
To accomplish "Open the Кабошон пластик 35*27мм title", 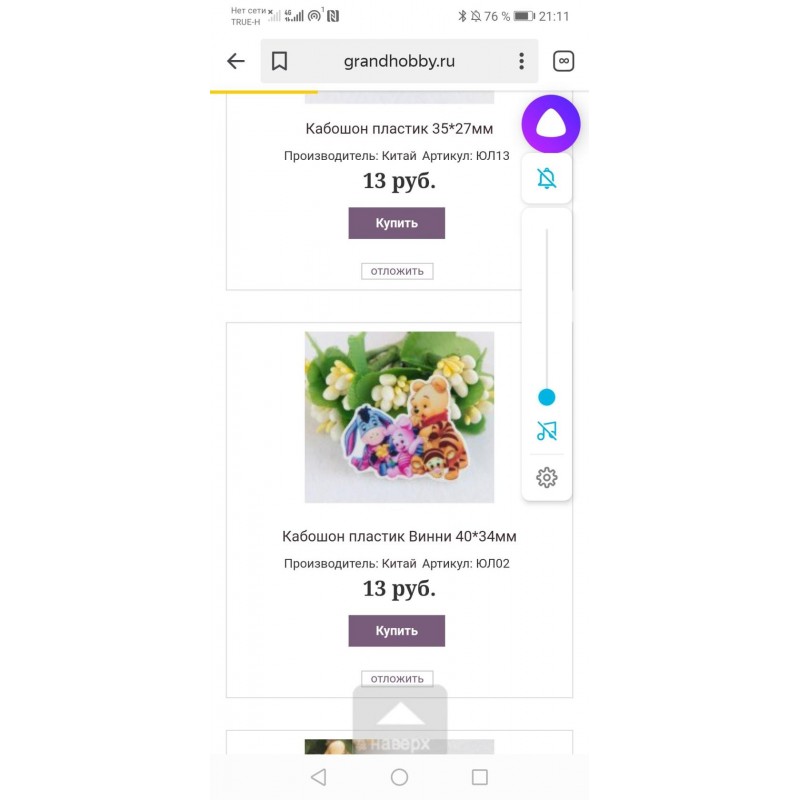I will pyautogui.click(x=399, y=129).
